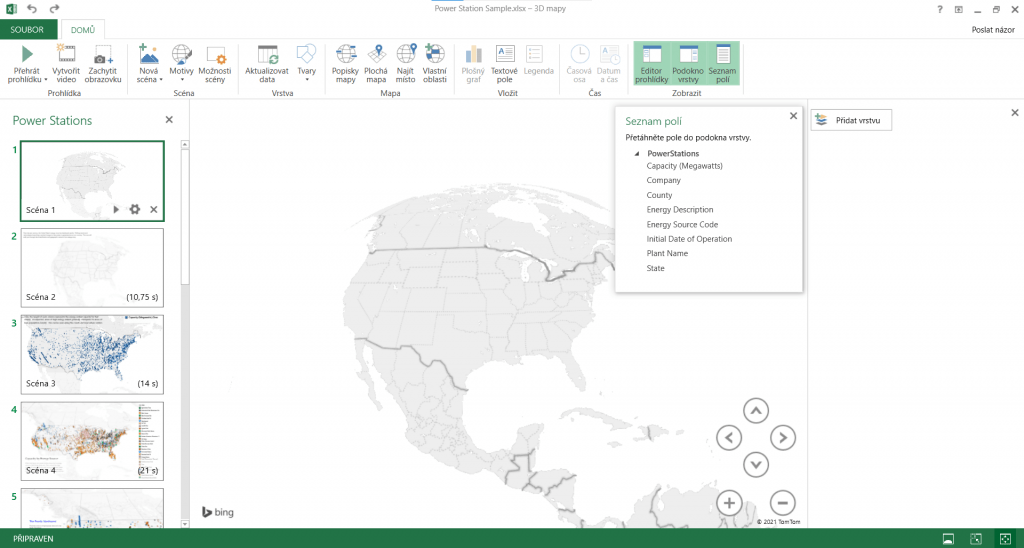This screenshot has width=1024, height=548.
Task: Zoom in on map with plus button
Action: click(x=729, y=503)
